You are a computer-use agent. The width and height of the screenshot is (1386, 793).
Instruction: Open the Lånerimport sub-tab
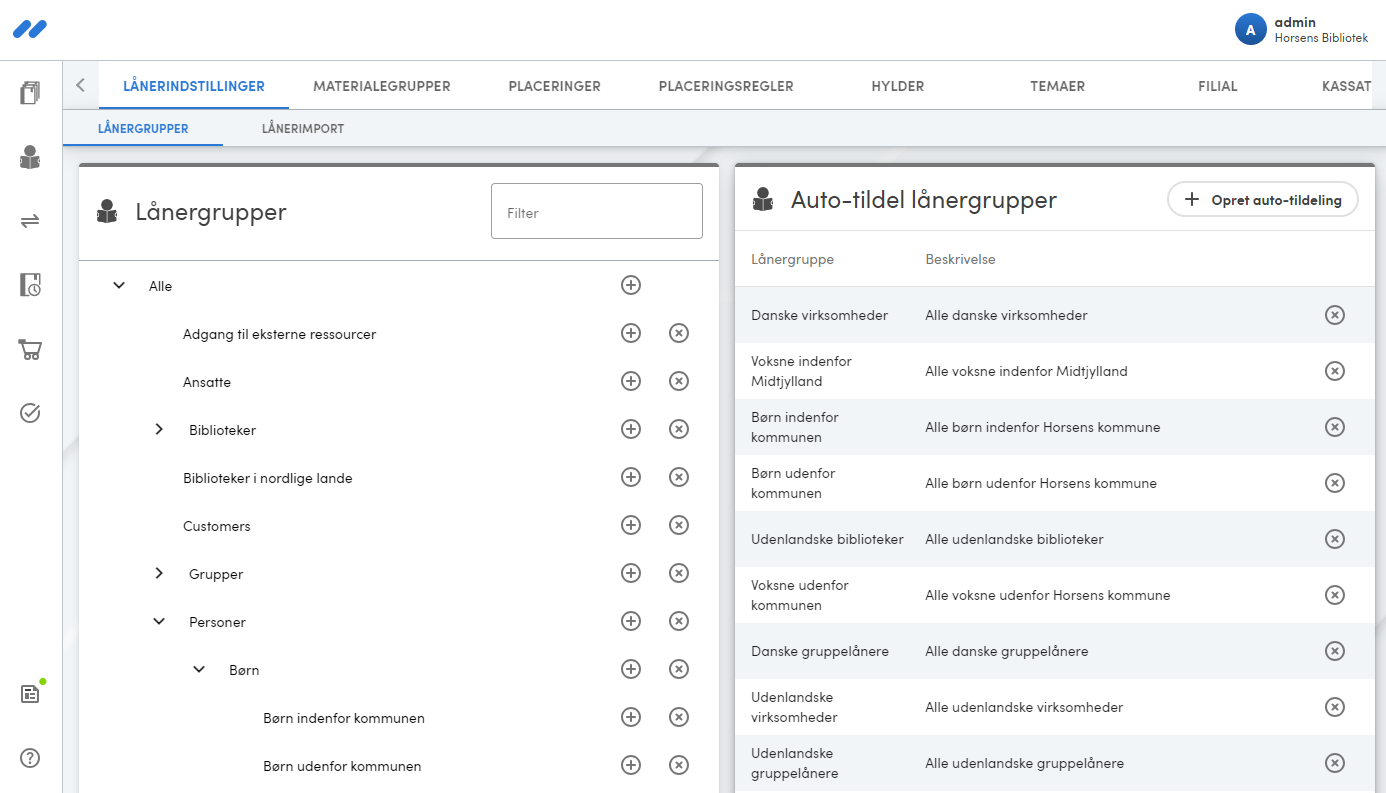click(x=303, y=128)
